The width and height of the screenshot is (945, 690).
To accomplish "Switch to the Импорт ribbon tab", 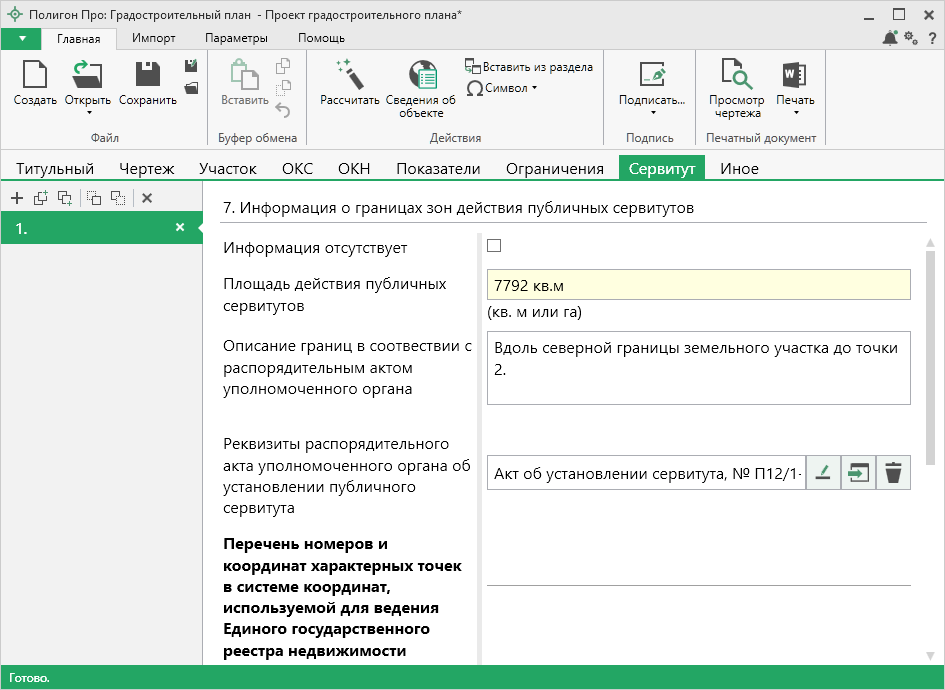I will click(x=153, y=38).
